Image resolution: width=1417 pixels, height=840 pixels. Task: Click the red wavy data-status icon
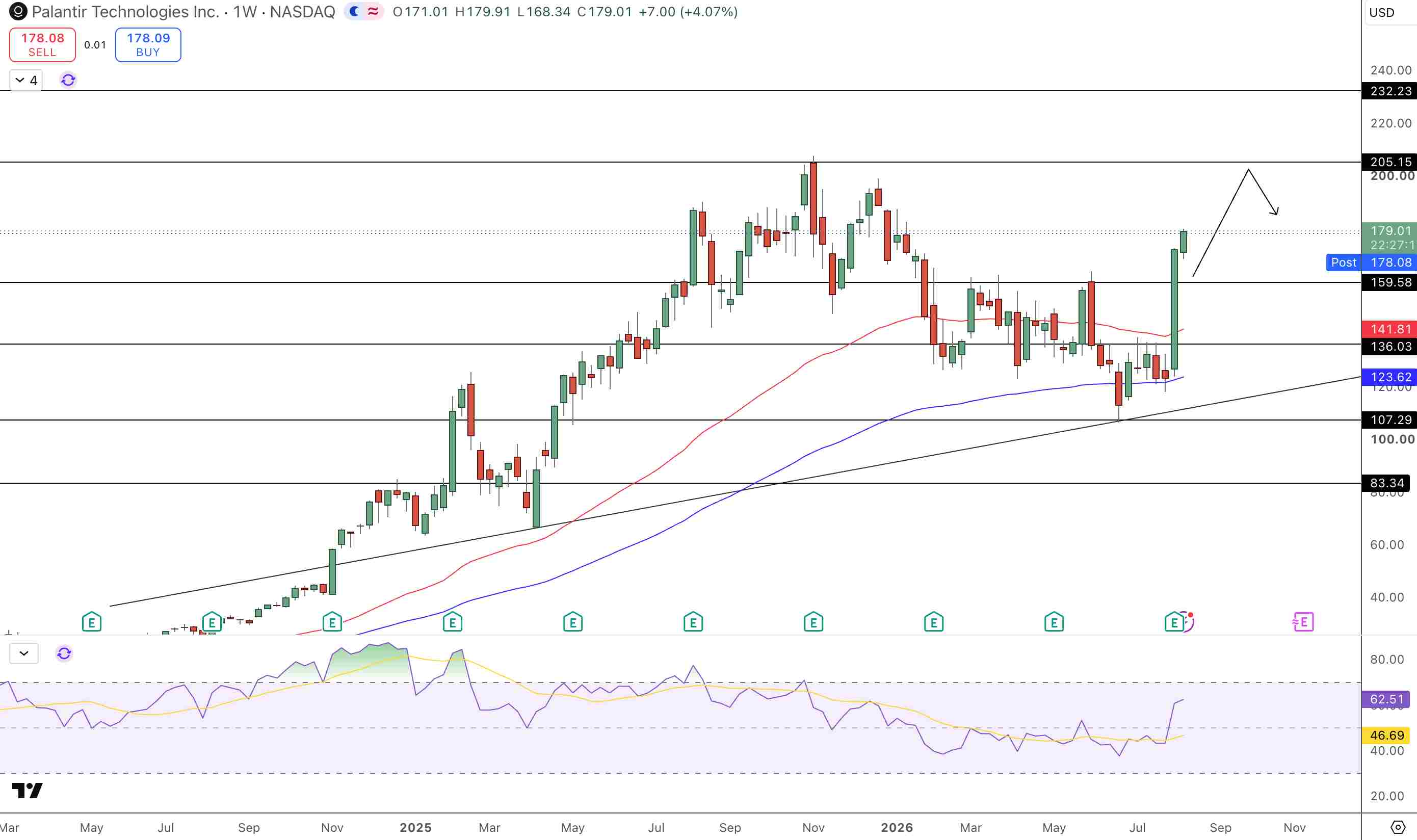coord(373,12)
